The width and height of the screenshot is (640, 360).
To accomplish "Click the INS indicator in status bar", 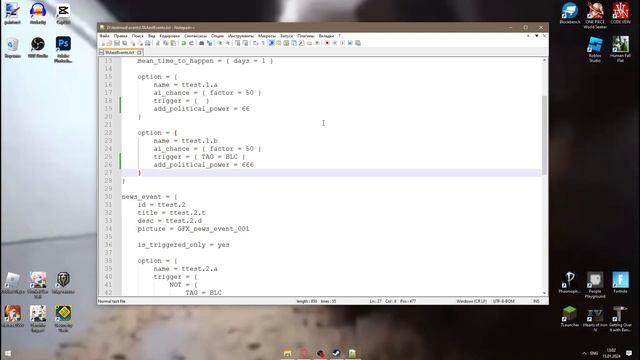I will pyautogui.click(x=536, y=301).
